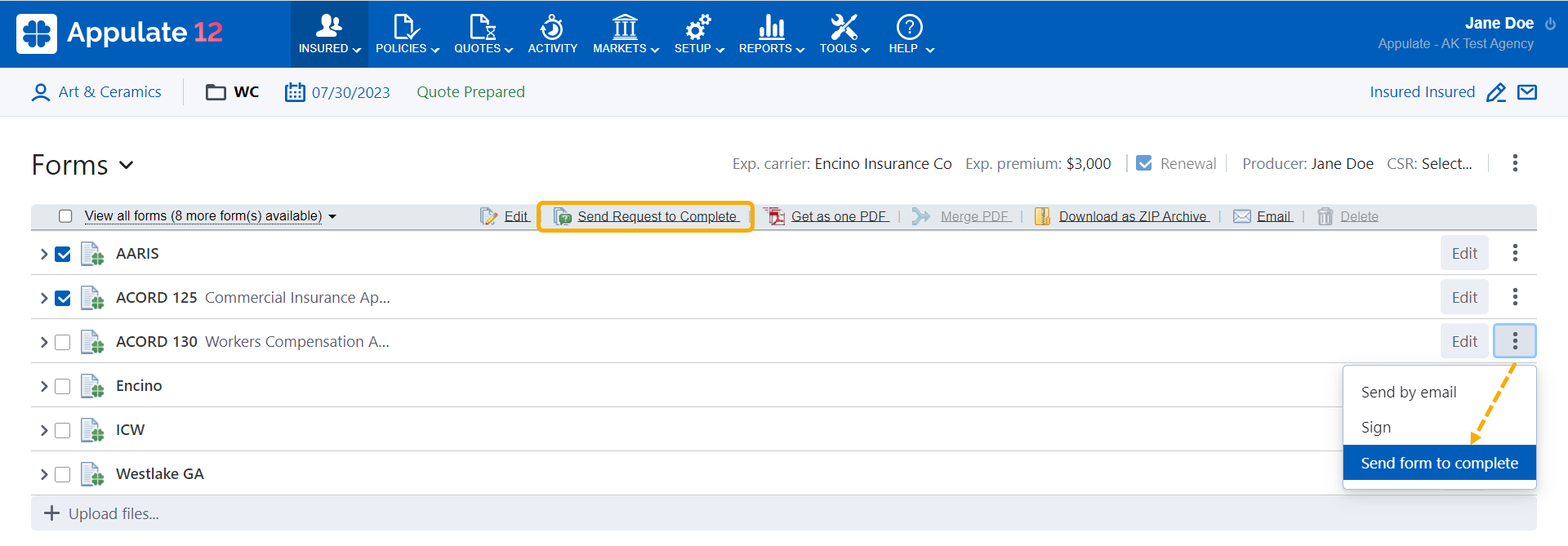Click the ACORD 130 document icon

coord(92,342)
